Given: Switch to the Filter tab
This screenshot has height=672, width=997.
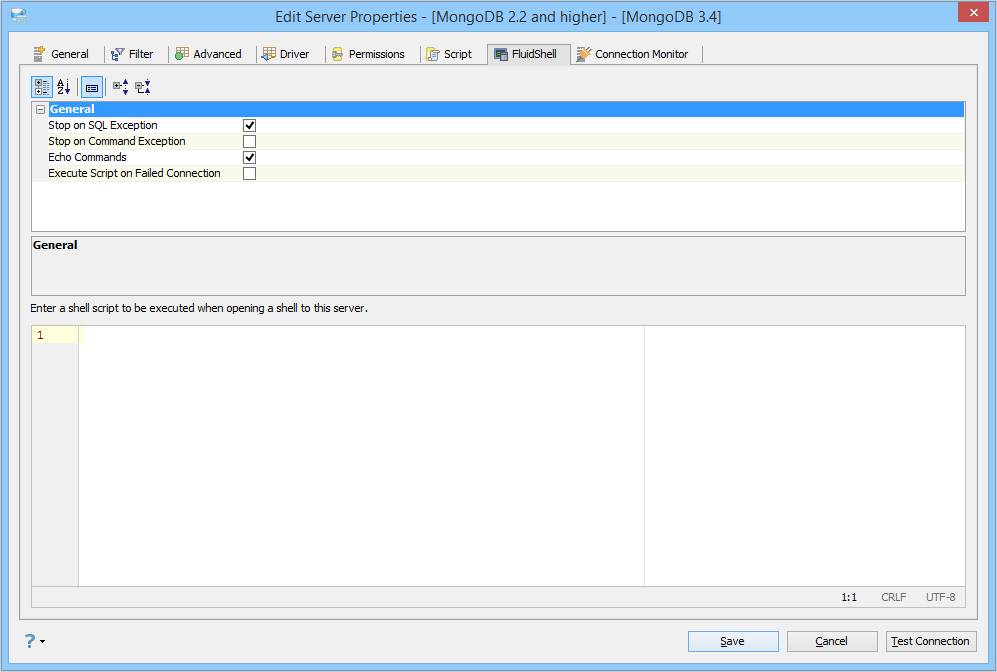Looking at the screenshot, I should click(x=132, y=54).
